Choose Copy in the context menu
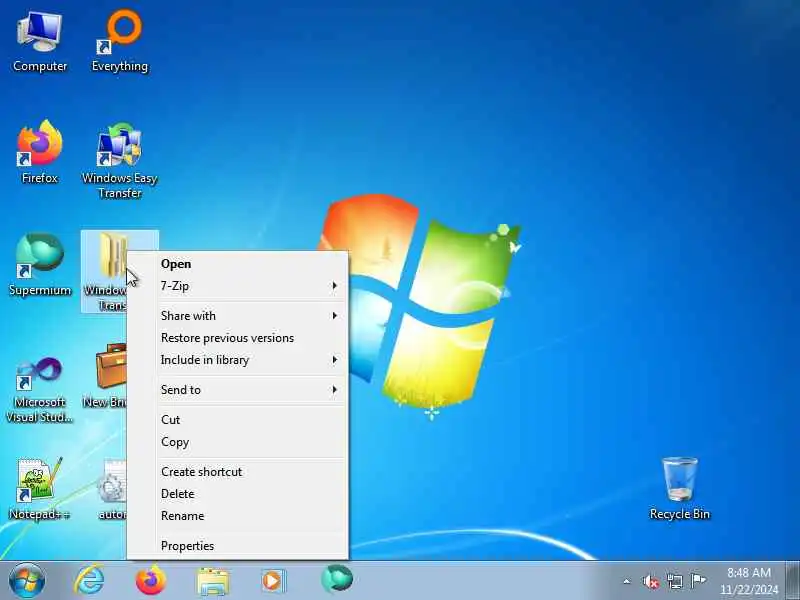Viewport: 800px width, 600px height. [x=238, y=442]
